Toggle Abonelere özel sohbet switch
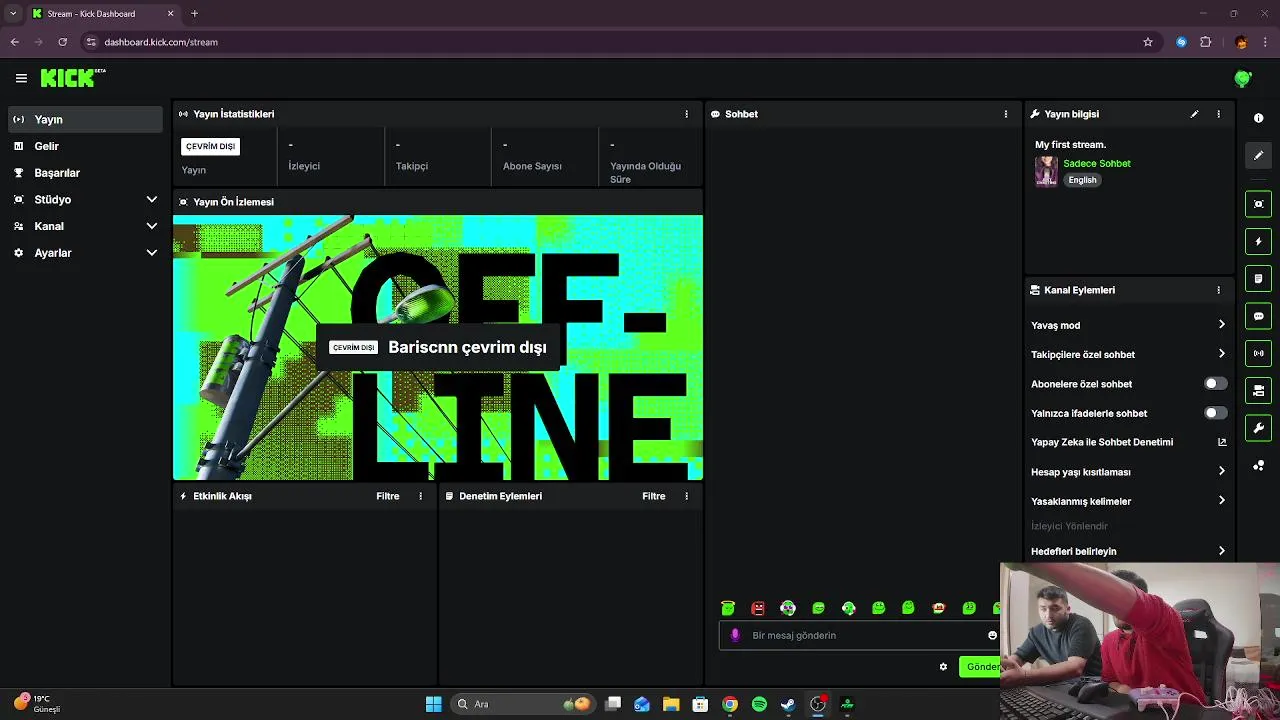Screen dimensions: 1280x720 1215,384
